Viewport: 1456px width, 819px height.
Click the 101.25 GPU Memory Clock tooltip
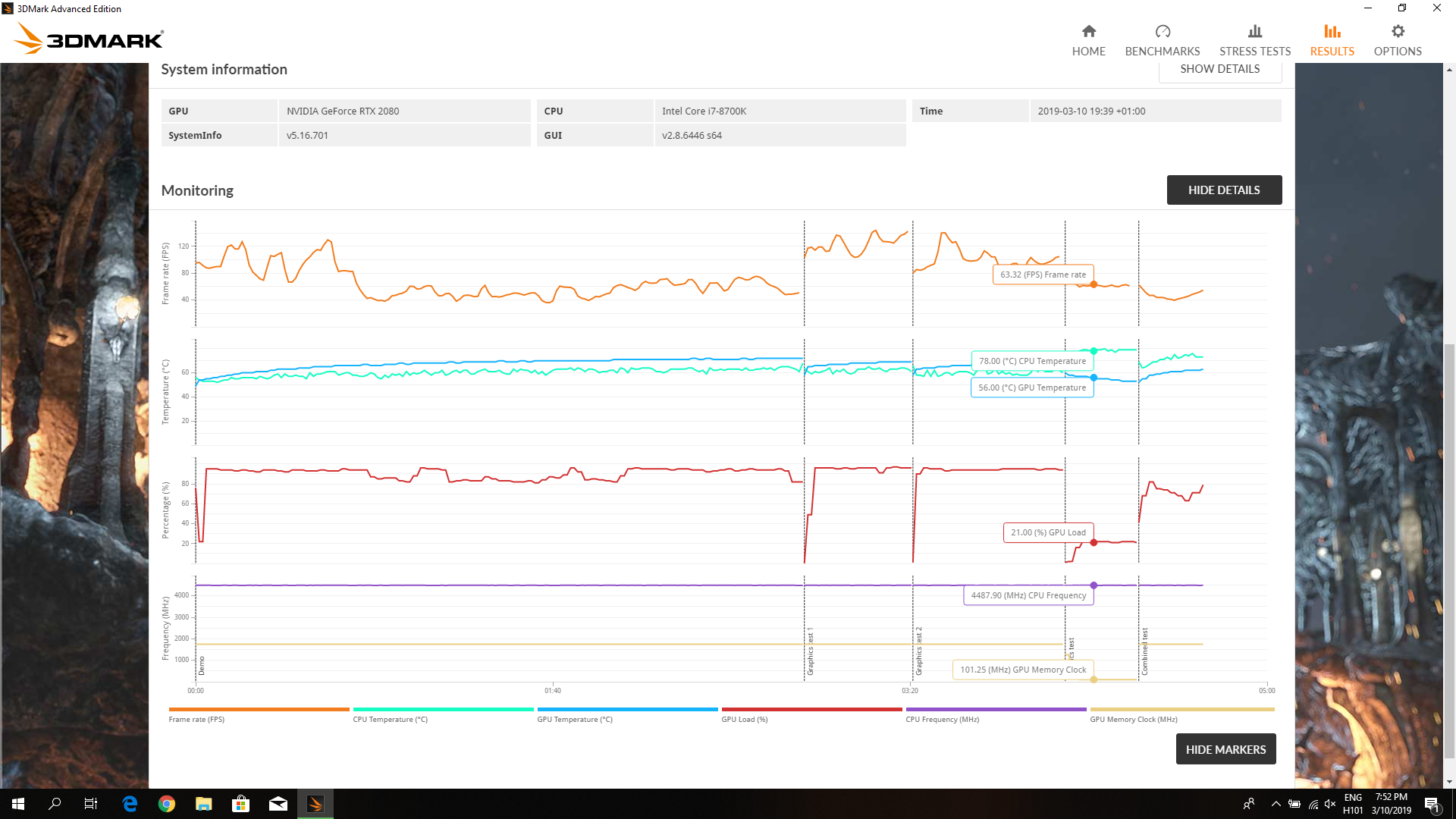1023,670
